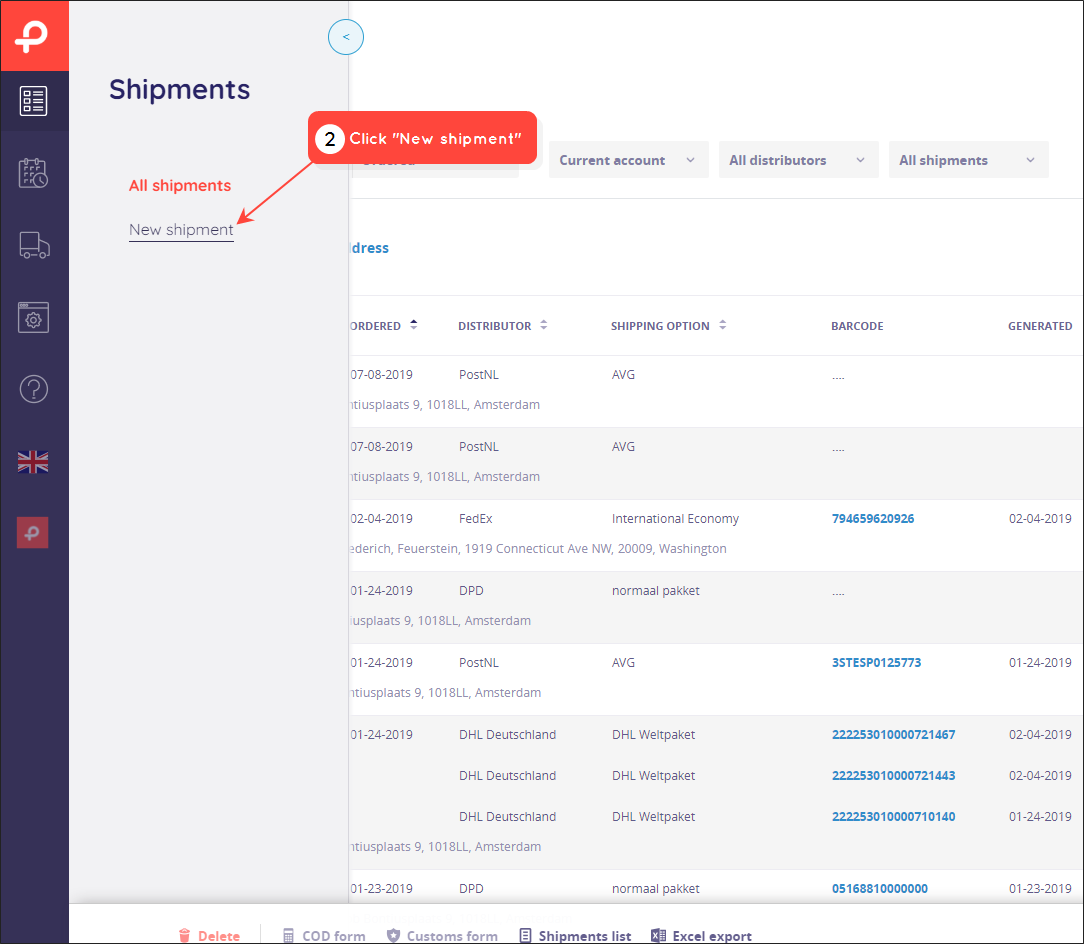Click the BARCODE column header

(x=857, y=326)
